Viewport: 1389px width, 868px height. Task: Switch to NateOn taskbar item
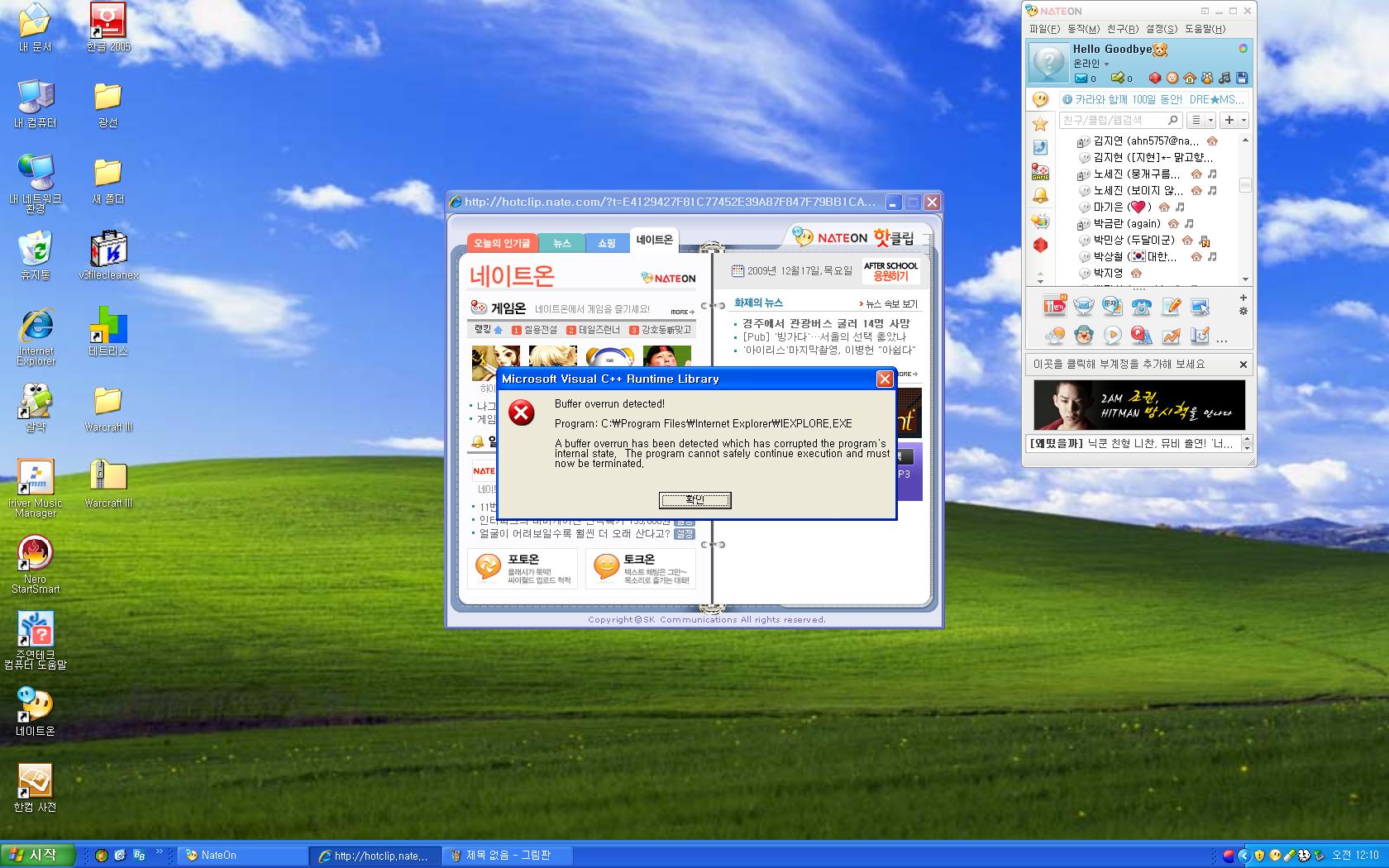[x=243, y=856]
